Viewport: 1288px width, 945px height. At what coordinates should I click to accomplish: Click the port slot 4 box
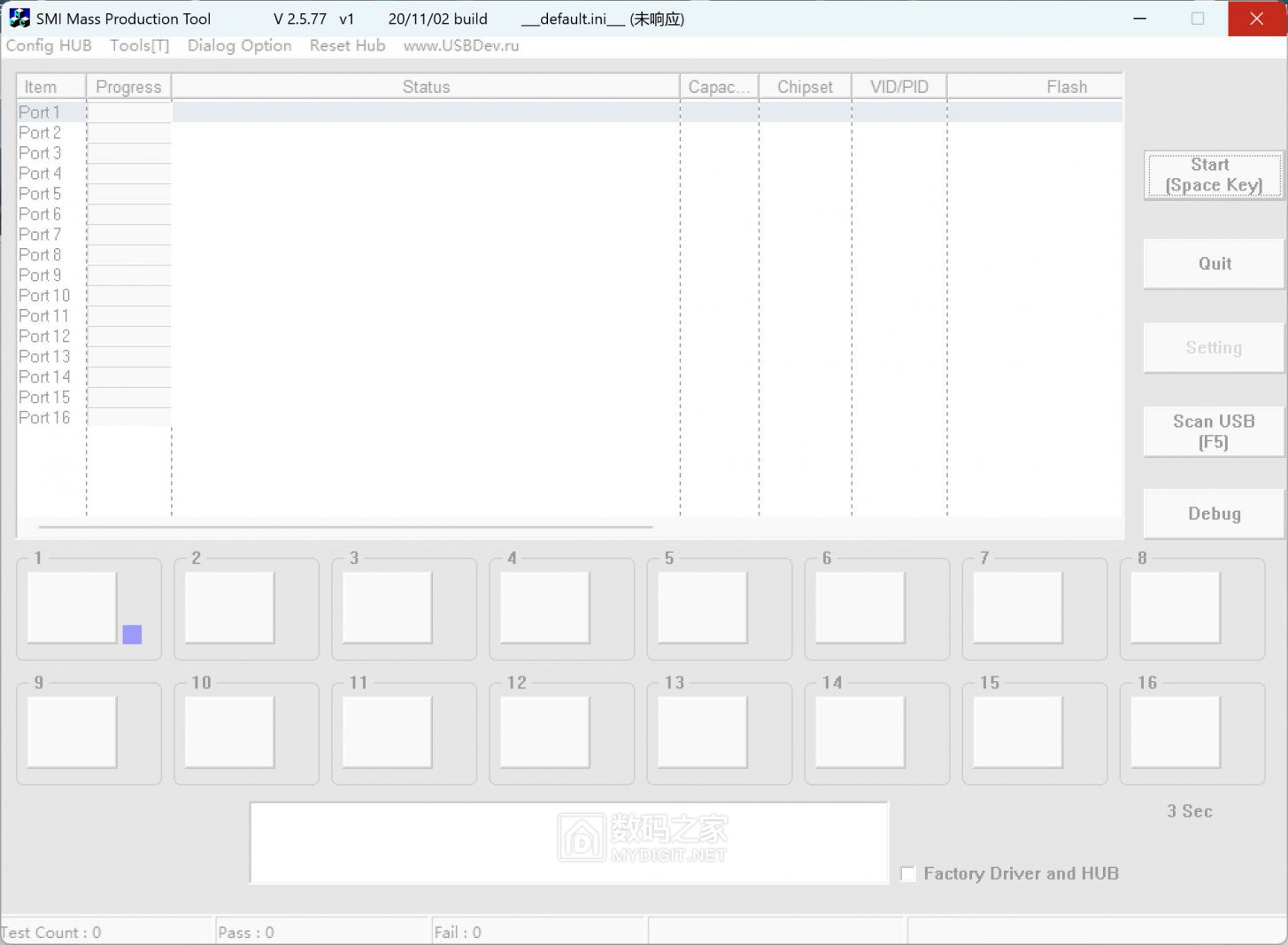(544, 608)
